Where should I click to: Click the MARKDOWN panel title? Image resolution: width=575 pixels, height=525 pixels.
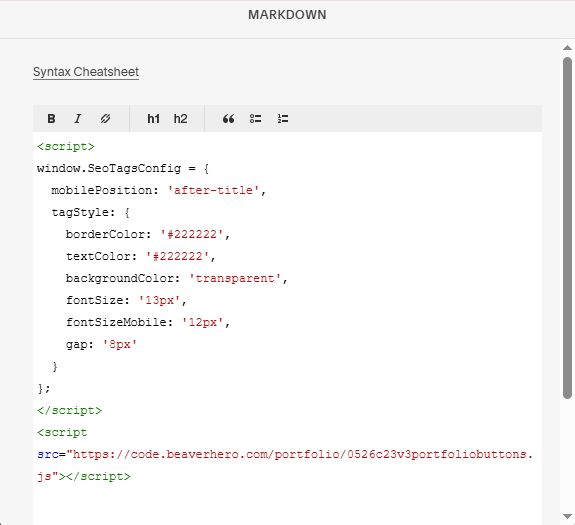(287, 15)
